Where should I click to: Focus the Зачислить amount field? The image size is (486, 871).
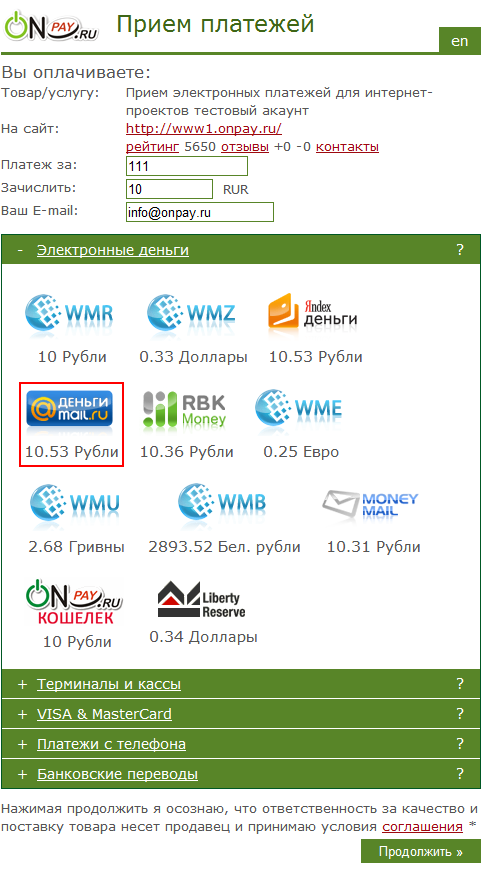[x=169, y=189]
